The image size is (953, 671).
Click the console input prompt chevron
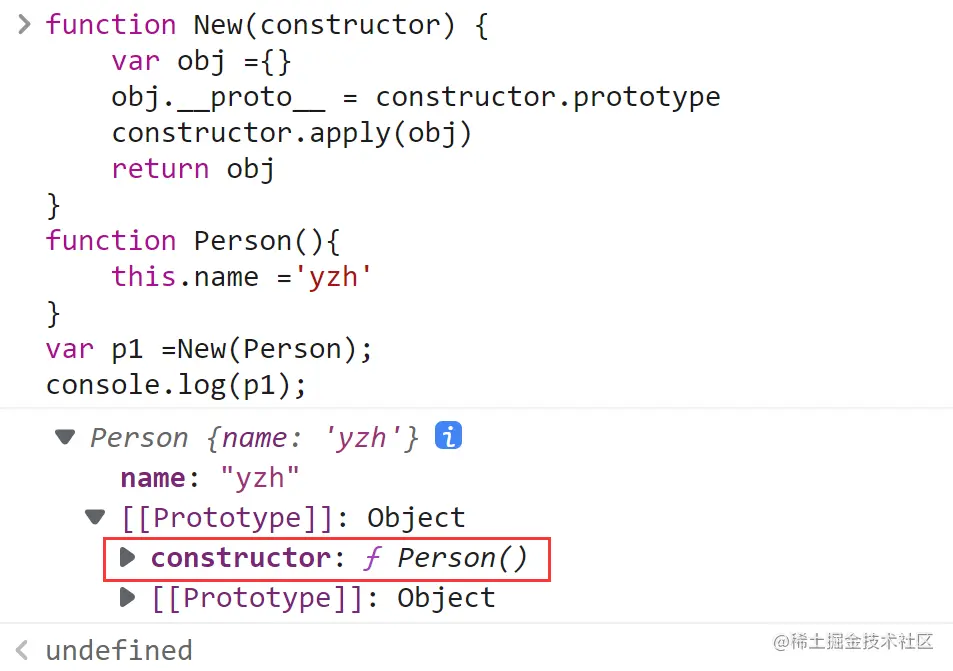point(24,24)
